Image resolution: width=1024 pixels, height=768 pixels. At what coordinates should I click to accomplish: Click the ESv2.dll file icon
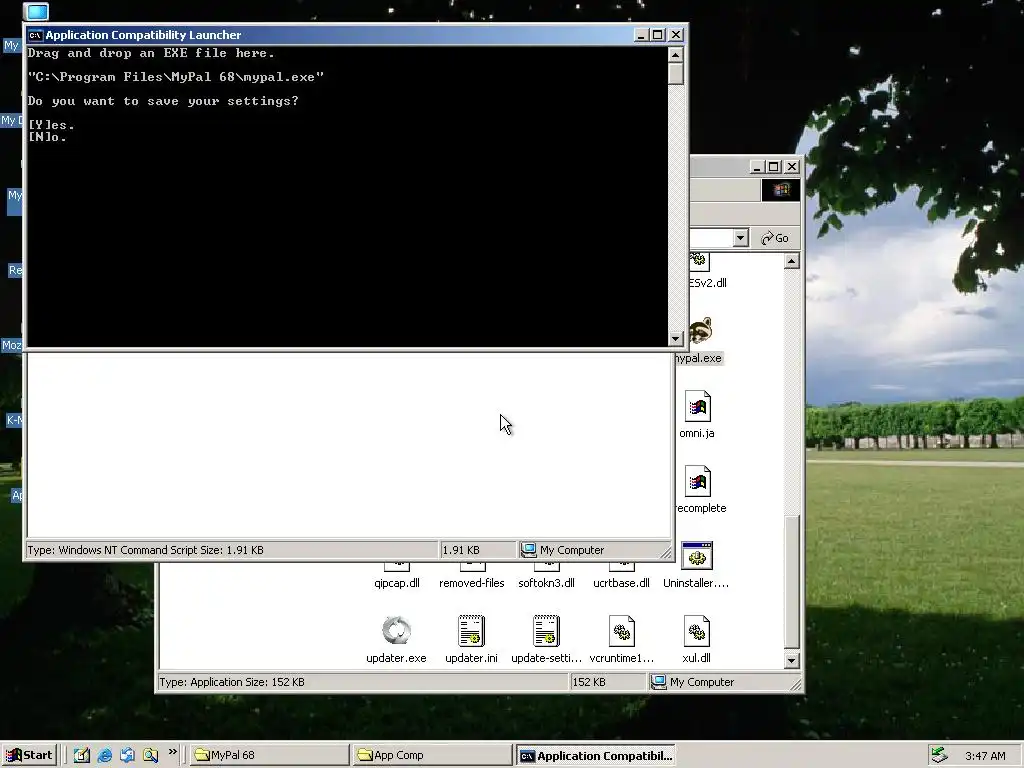699,262
